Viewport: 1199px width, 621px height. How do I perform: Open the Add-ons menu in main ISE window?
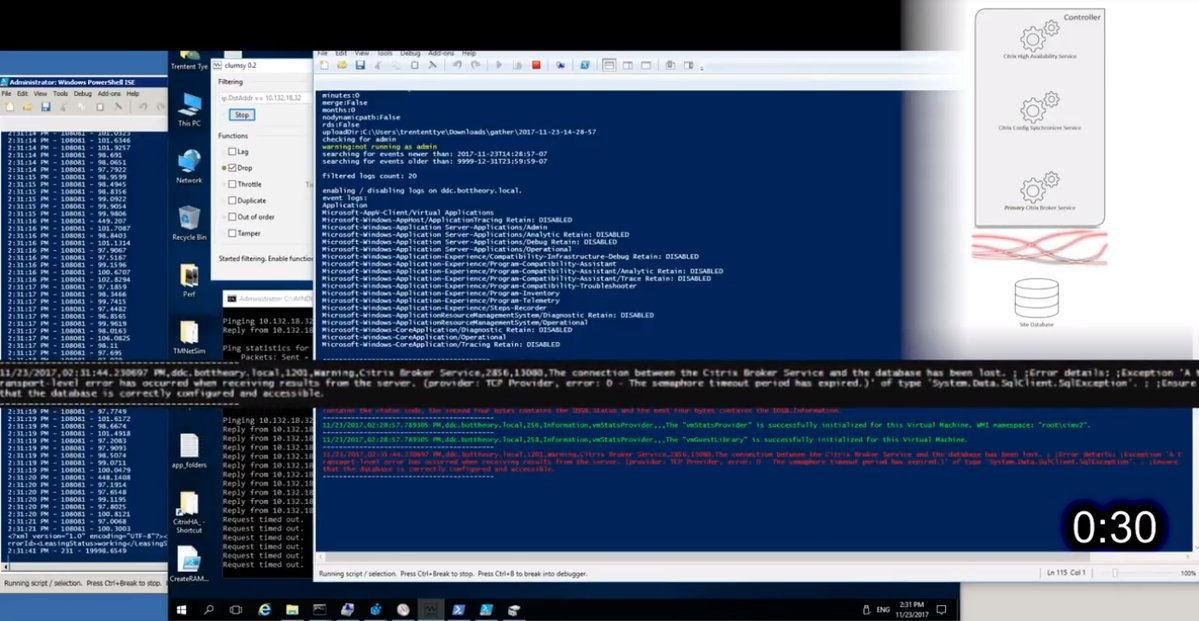[x=440, y=54]
